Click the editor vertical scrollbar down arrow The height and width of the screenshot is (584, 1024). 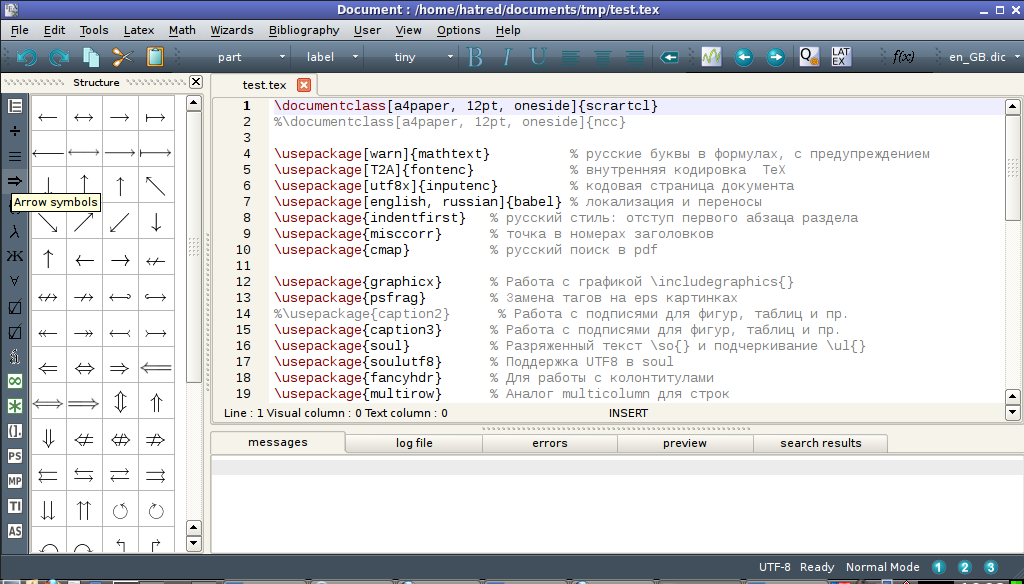click(x=1012, y=412)
